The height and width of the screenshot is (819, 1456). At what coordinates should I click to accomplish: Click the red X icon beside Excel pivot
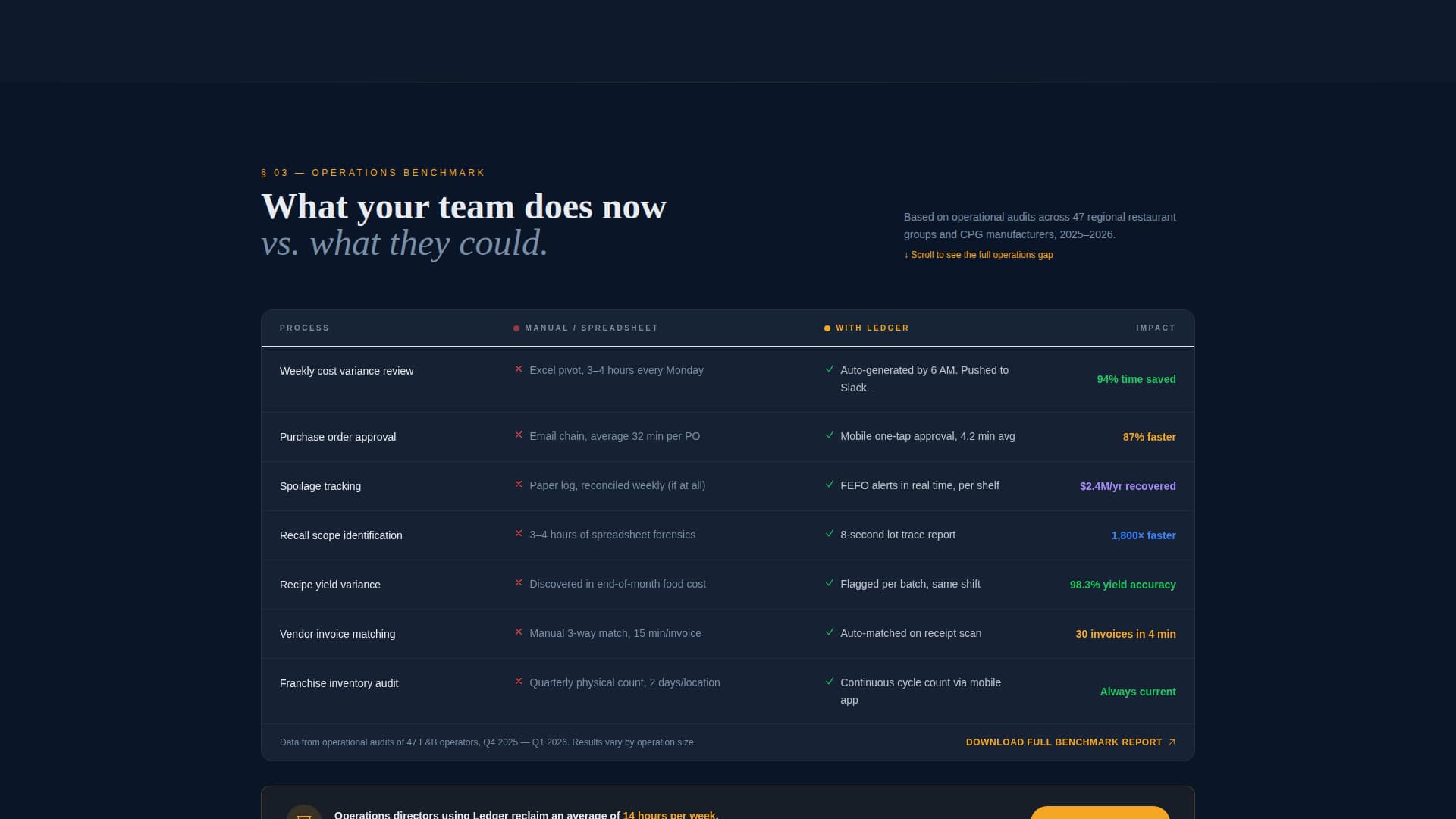click(x=519, y=369)
